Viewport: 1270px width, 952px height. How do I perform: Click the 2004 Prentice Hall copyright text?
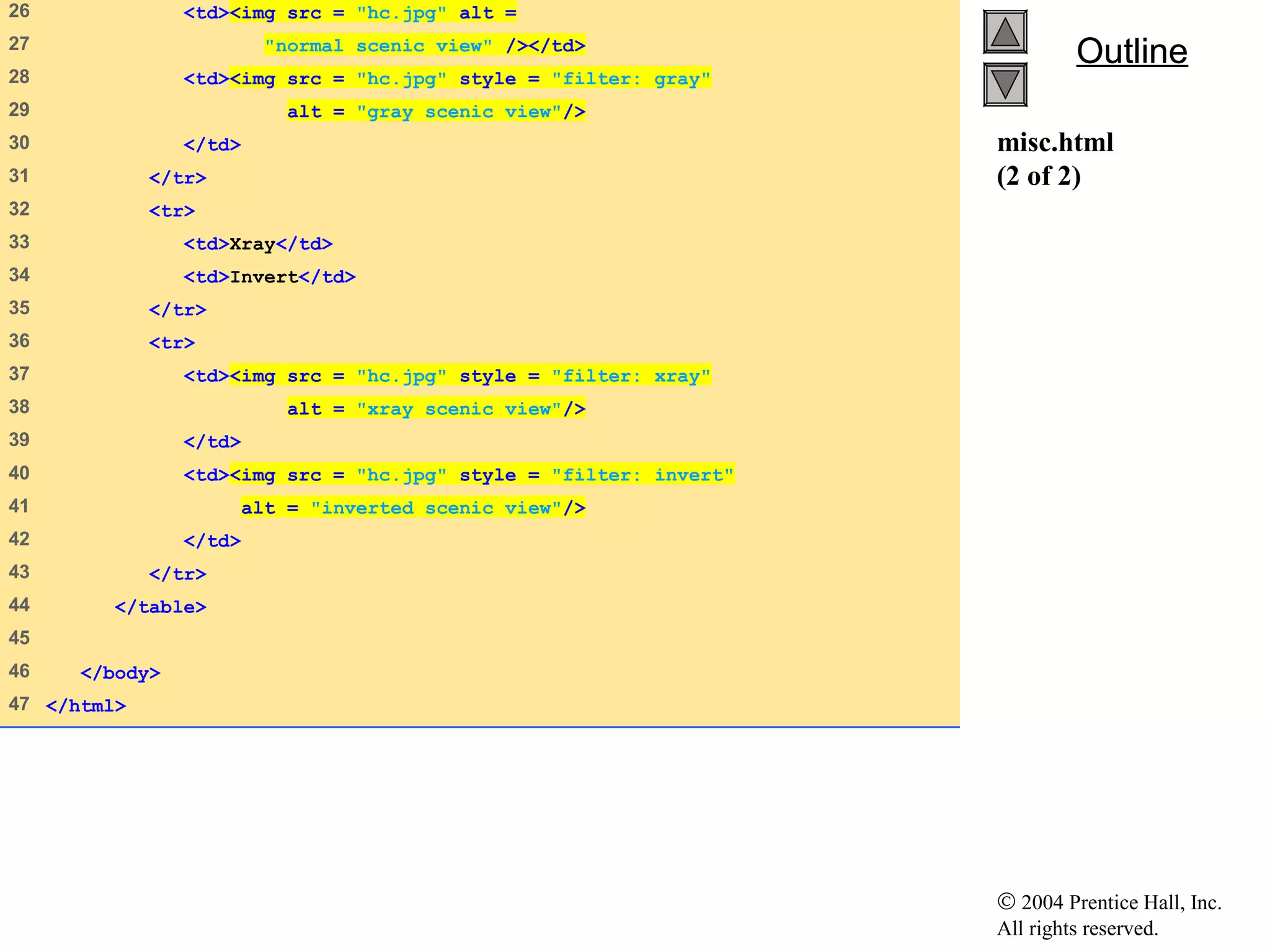tap(1109, 902)
